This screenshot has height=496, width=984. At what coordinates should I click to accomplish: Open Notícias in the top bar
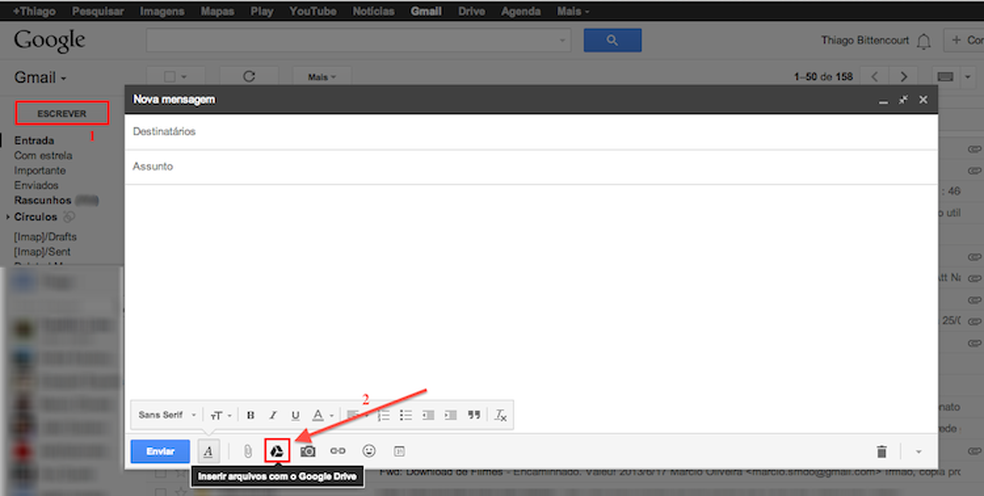[373, 11]
